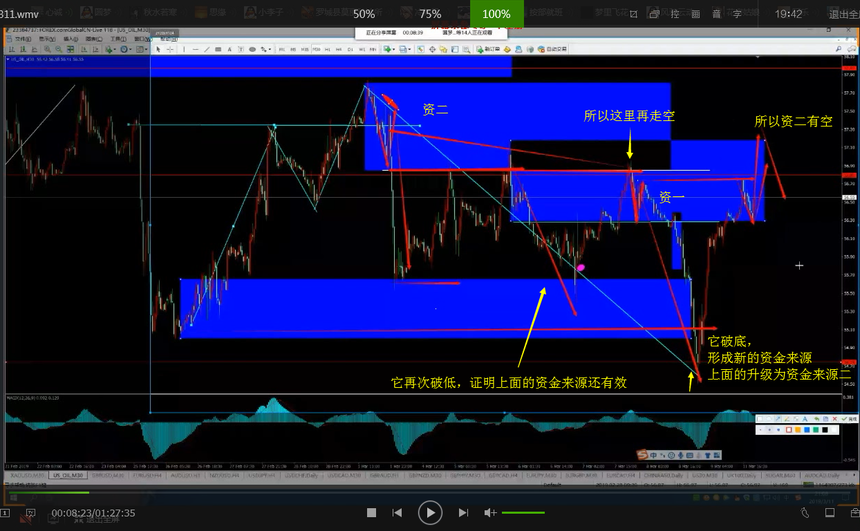Image resolution: width=860 pixels, height=531 pixels.
Task: Click the chat bubble icon bottom-left
Action: (x=31, y=513)
